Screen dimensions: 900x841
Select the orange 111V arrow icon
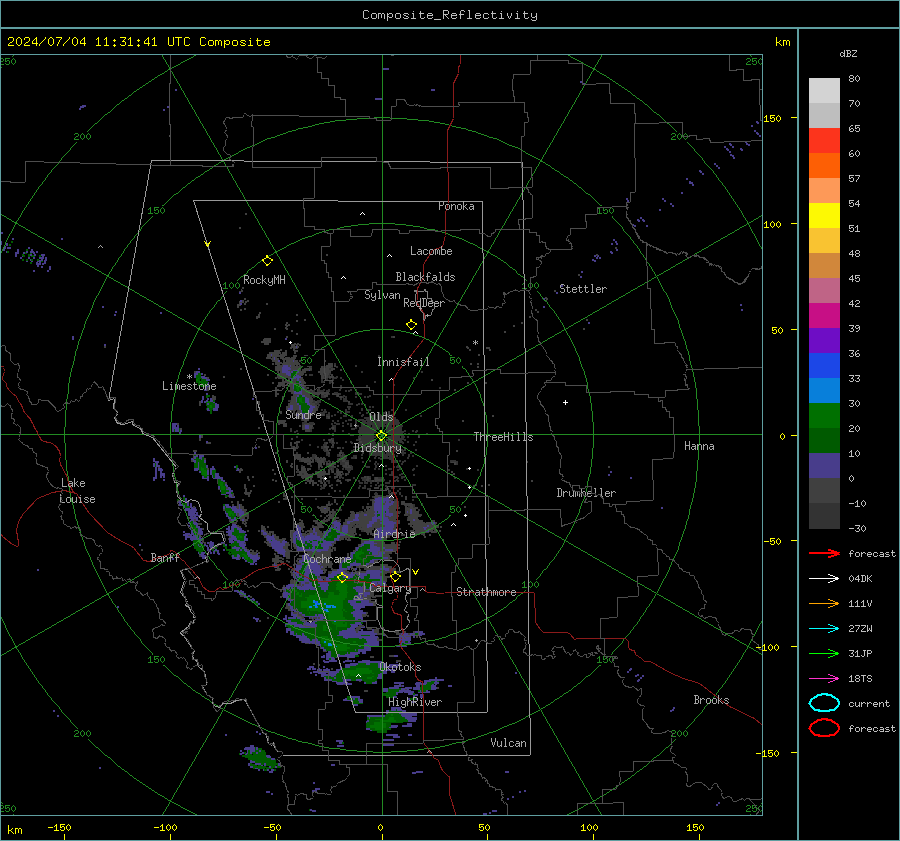click(824, 603)
